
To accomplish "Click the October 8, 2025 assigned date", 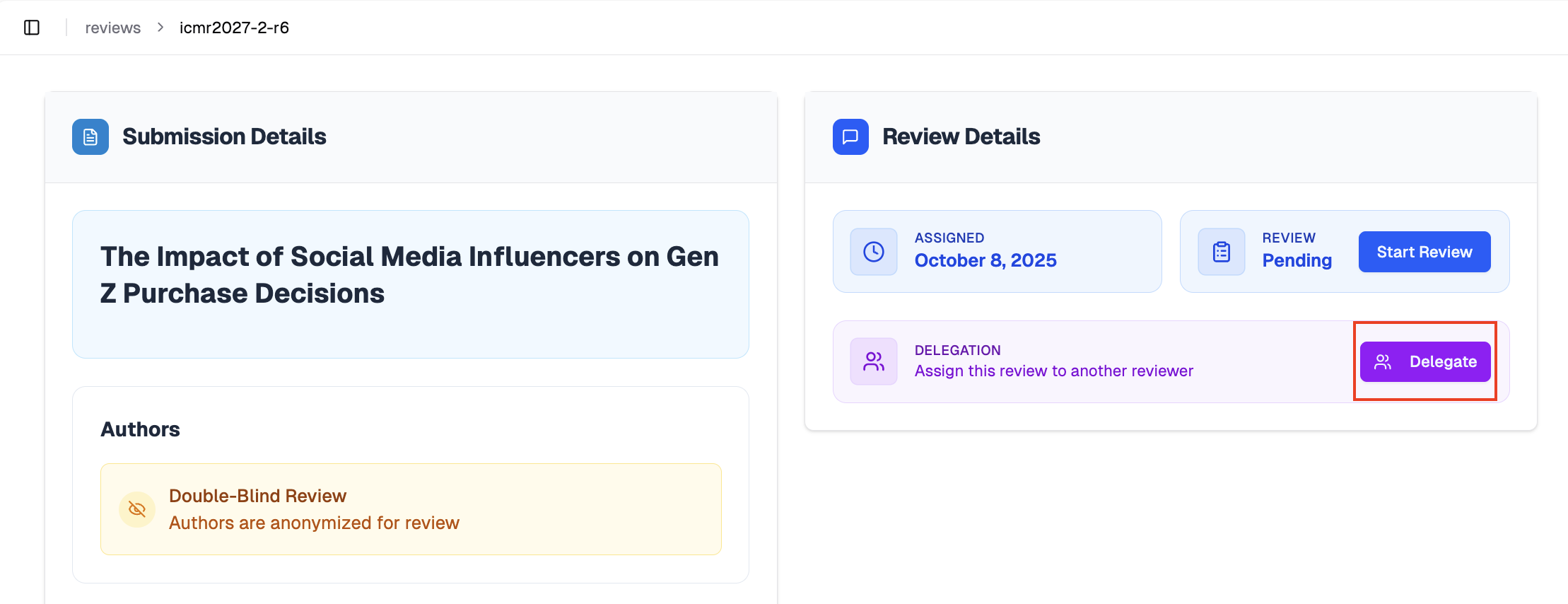I will tap(985, 260).
